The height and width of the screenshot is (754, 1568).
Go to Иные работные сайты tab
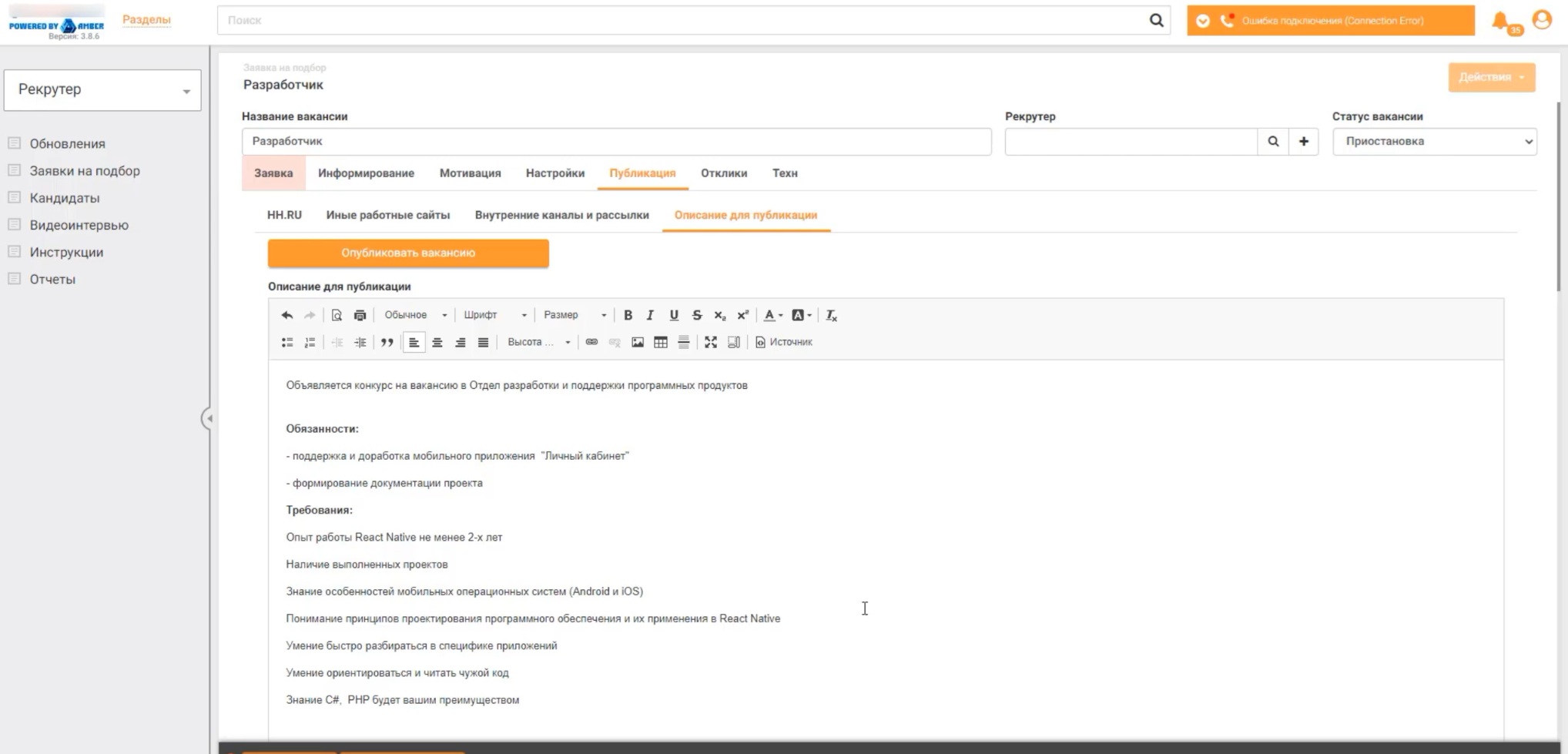(387, 215)
